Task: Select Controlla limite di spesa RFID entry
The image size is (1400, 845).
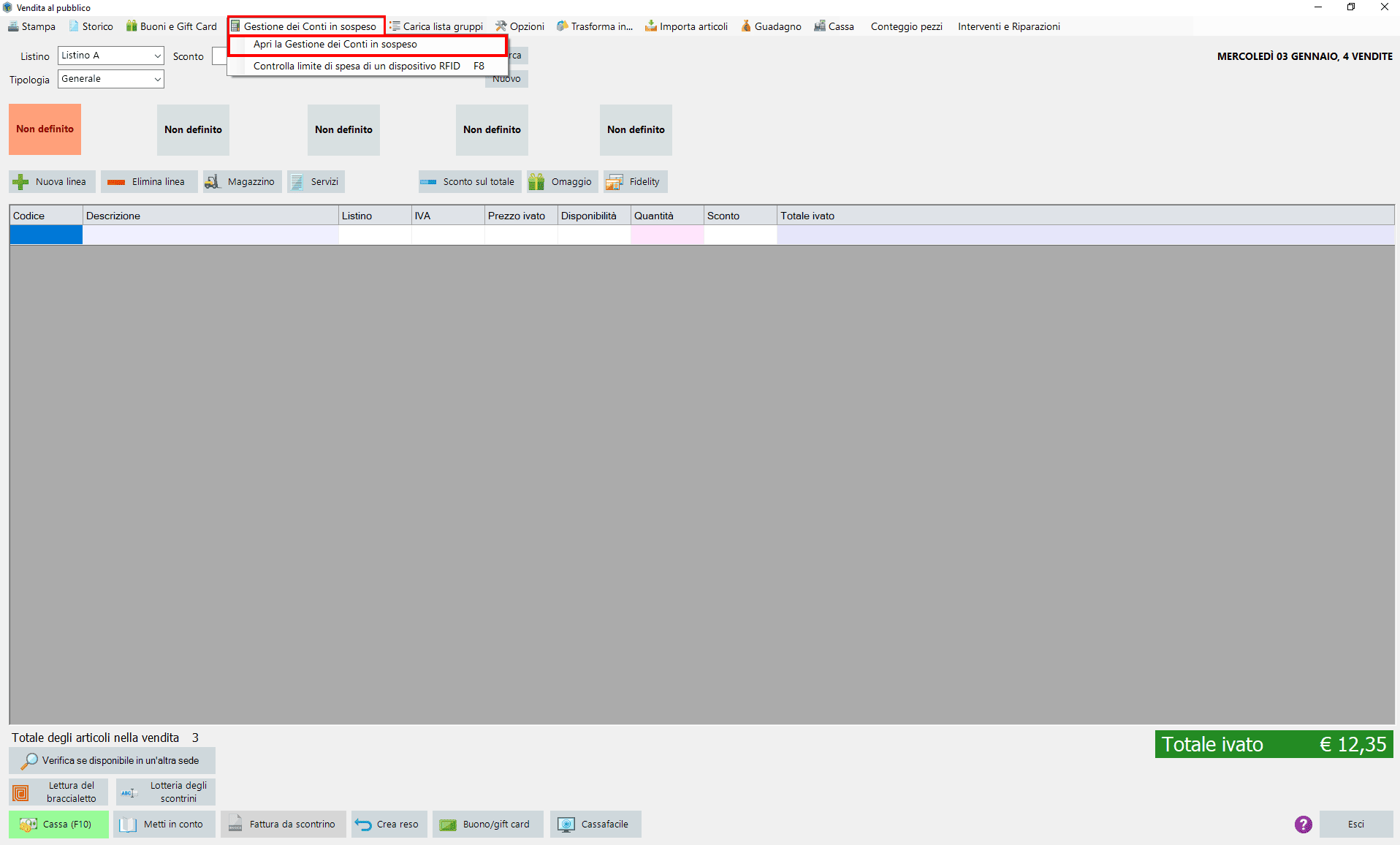Action: 368,66
